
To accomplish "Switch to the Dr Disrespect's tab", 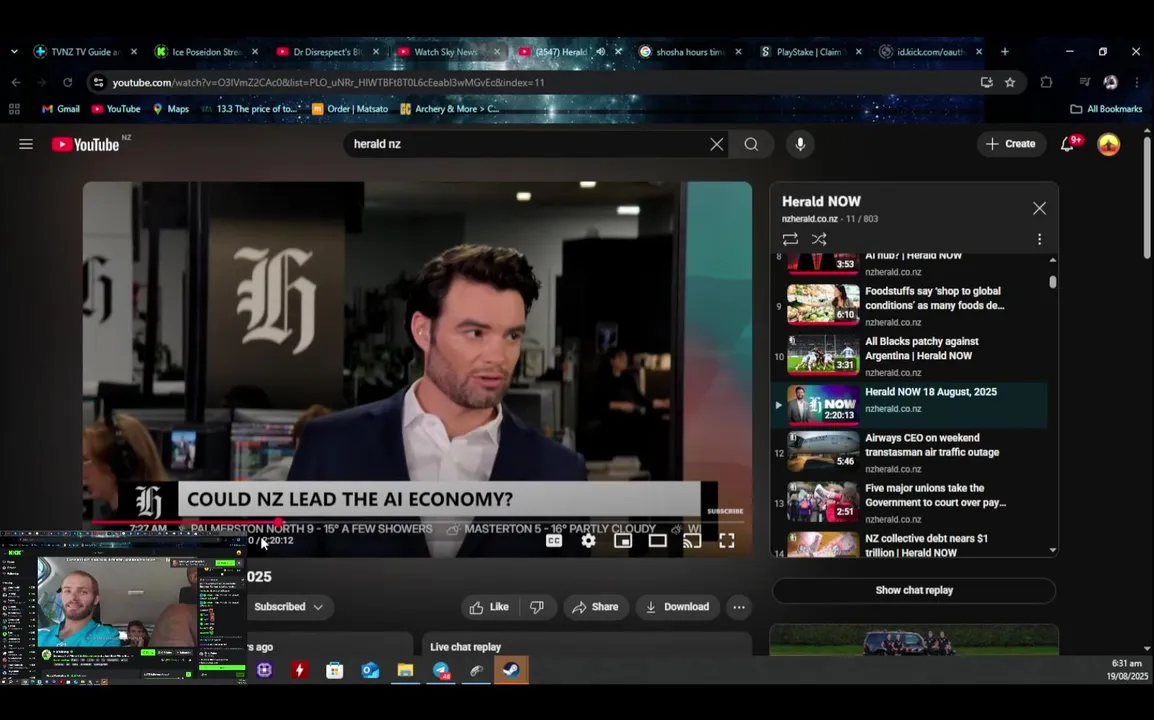I will (x=328, y=52).
